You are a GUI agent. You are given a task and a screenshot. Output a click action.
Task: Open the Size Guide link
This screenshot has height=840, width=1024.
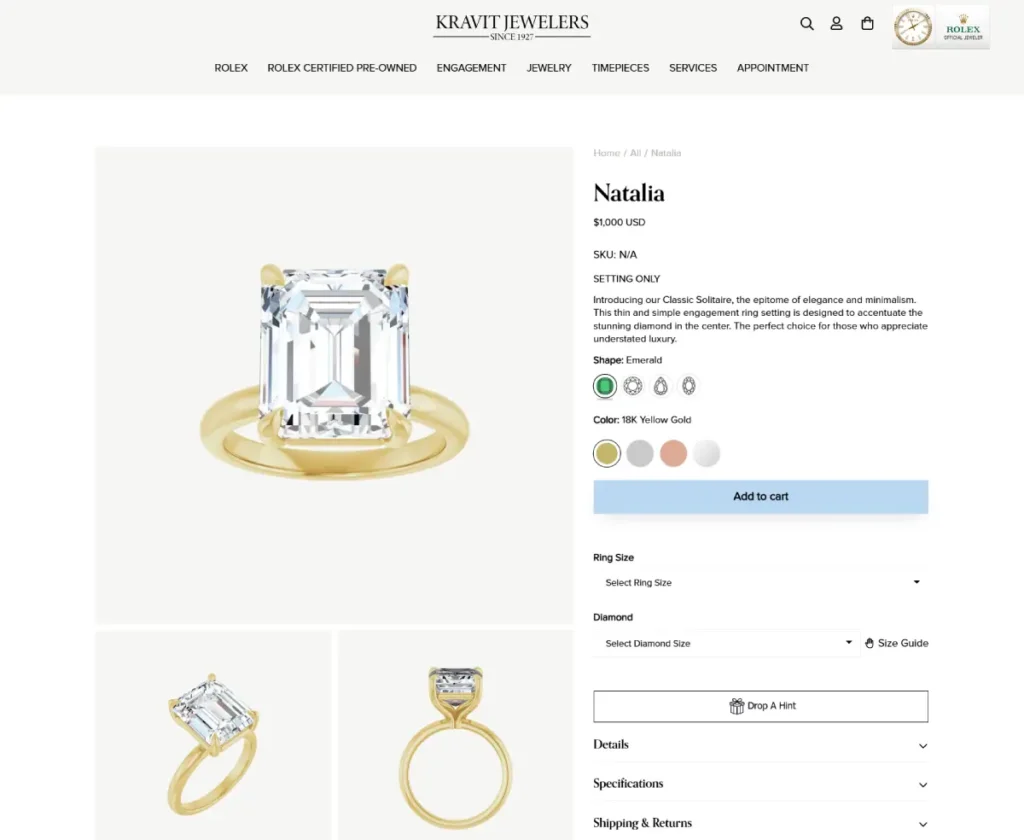(x=896, y=643)
